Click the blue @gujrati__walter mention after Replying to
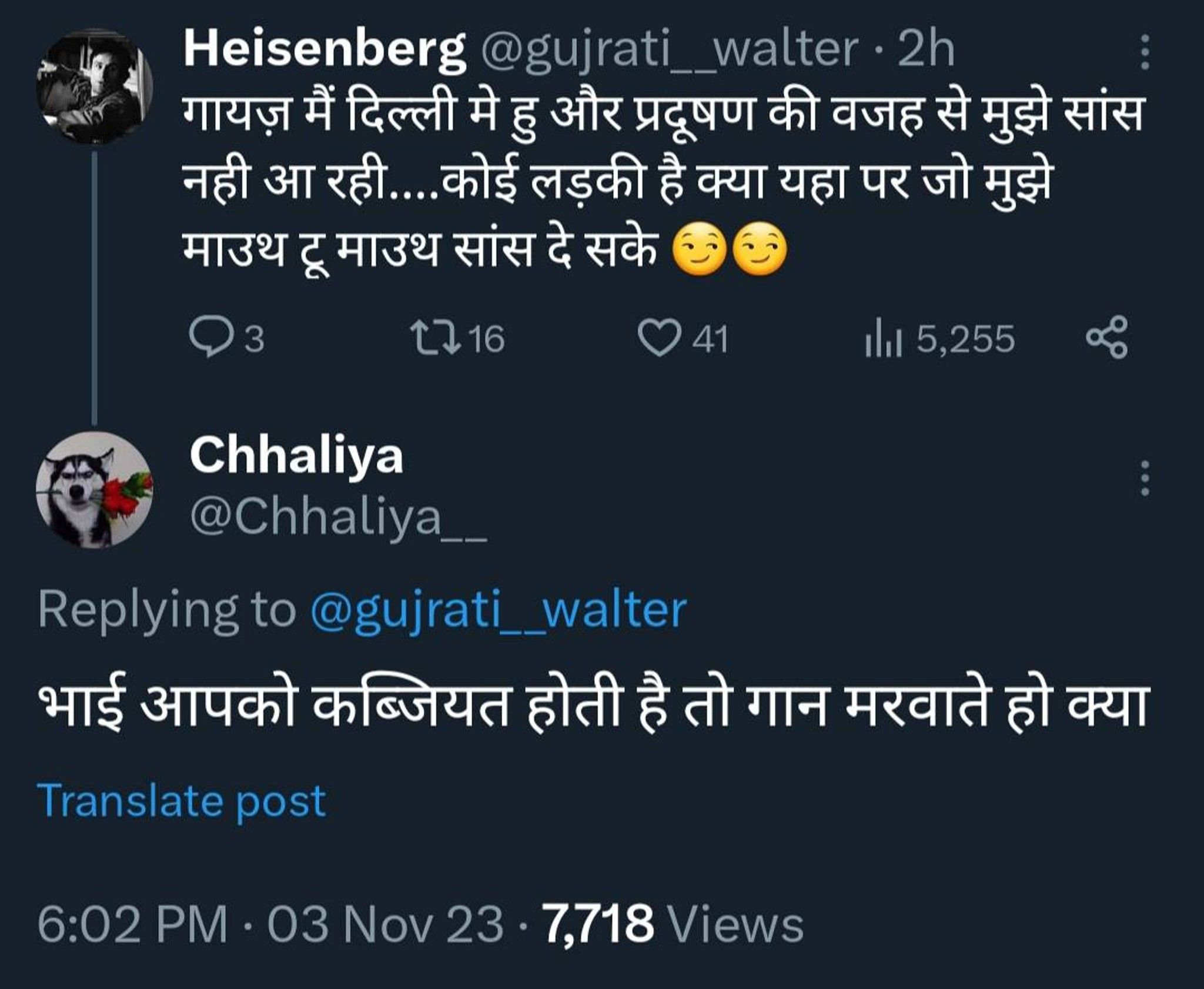This screenshot has height=989, width=1204. click(x=498, y=610)
